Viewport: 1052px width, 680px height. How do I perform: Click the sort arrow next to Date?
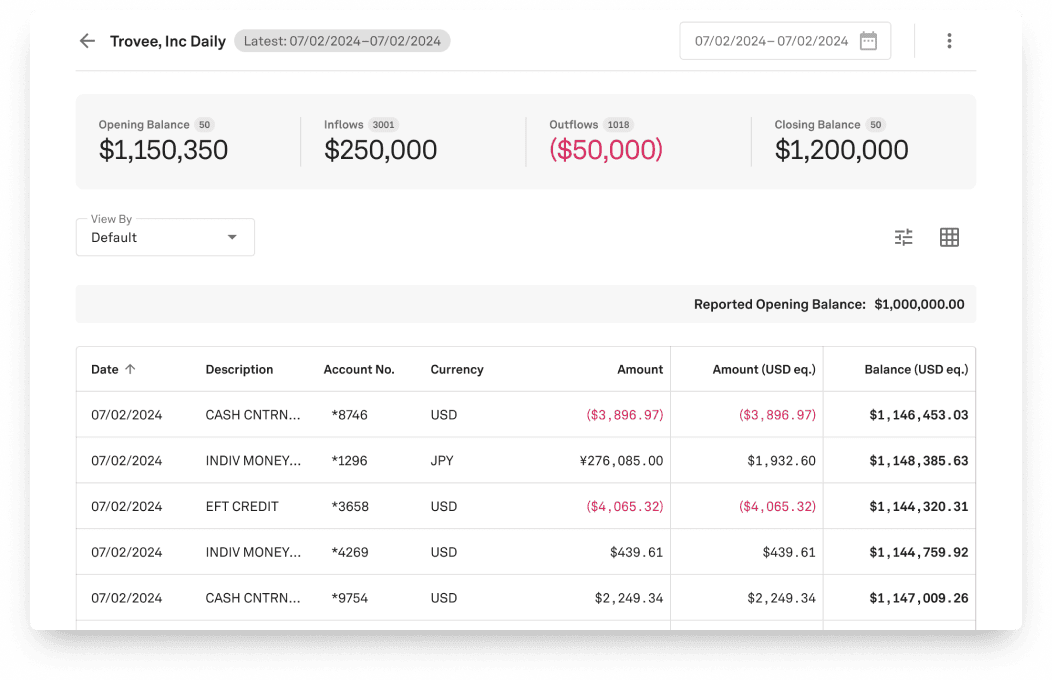(130, 369)
